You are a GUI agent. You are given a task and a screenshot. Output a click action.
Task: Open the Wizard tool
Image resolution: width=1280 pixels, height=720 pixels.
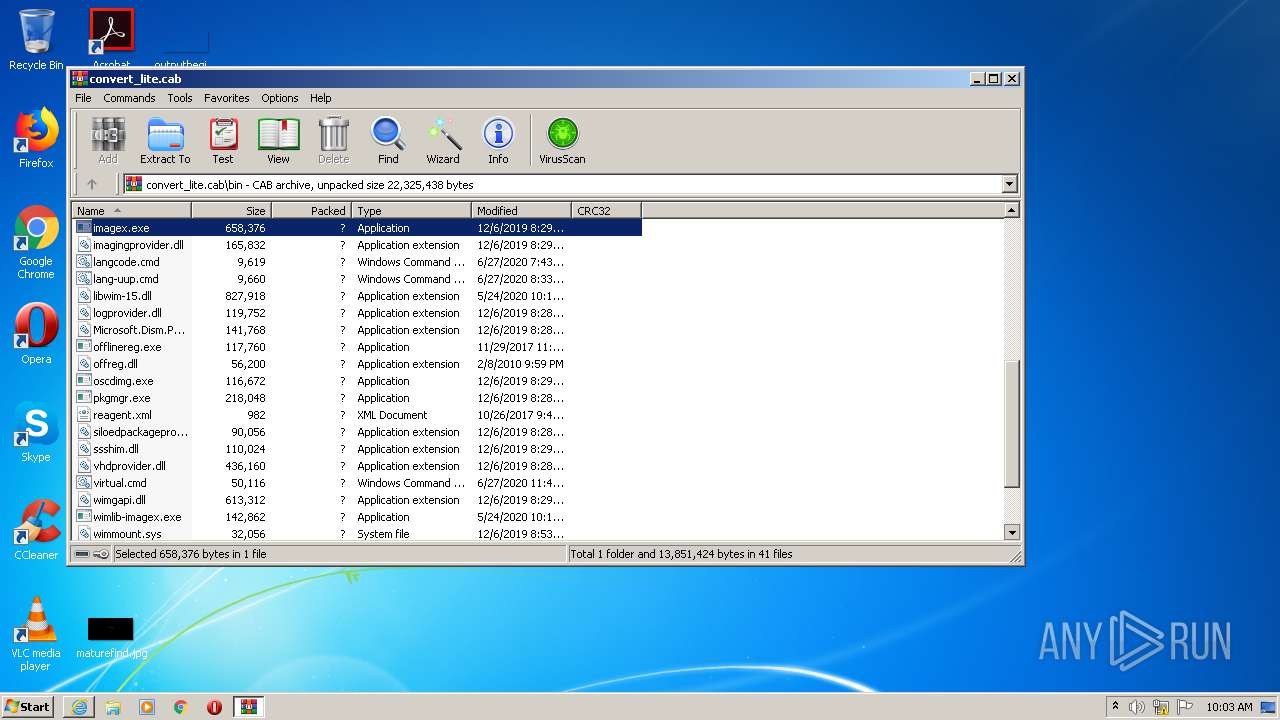point(443,141)
